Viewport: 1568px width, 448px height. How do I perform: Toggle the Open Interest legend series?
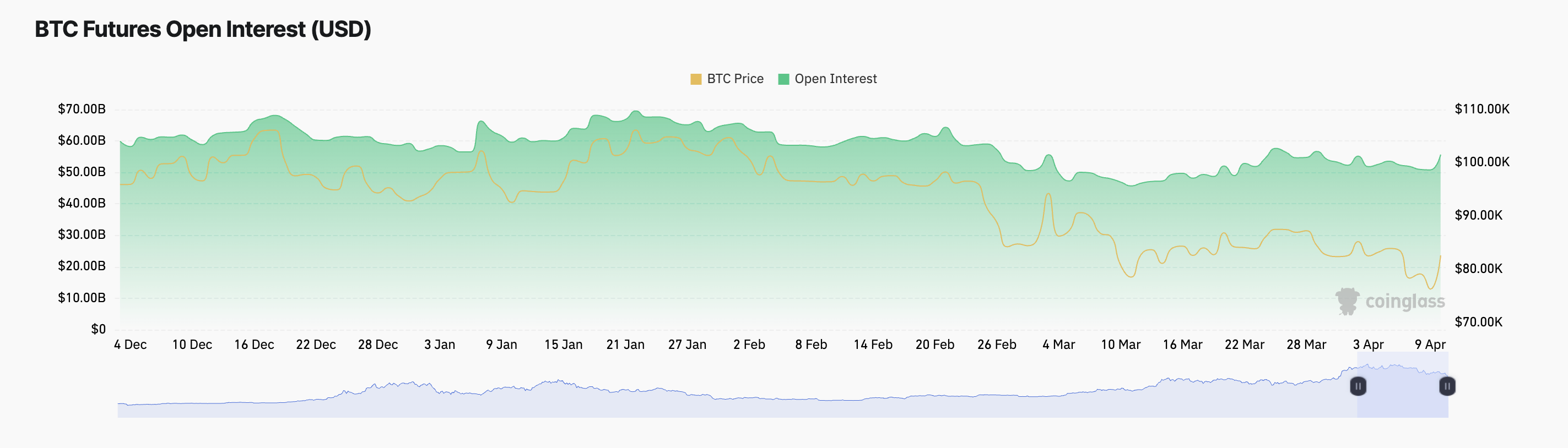[827, 79]
